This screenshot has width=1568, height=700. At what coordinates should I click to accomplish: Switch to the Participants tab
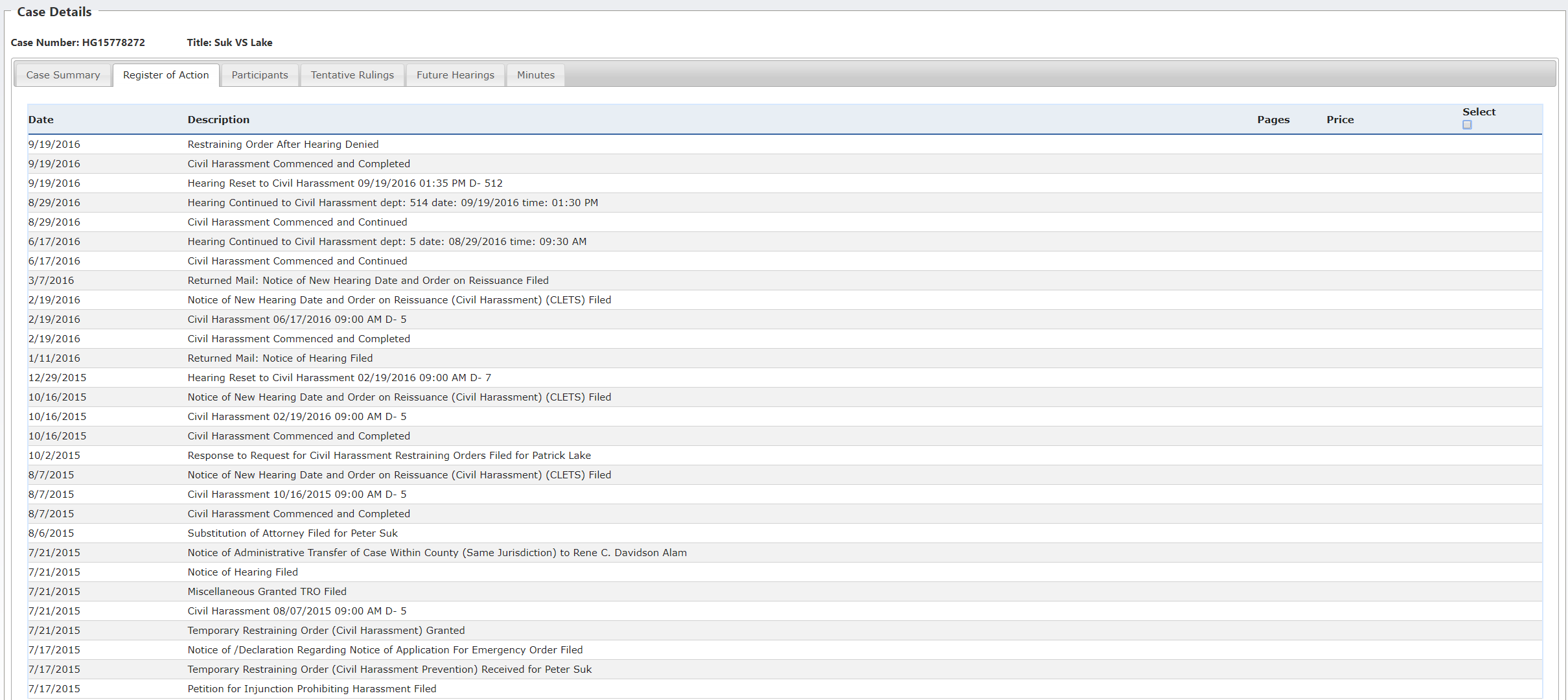tap(260, 75)
